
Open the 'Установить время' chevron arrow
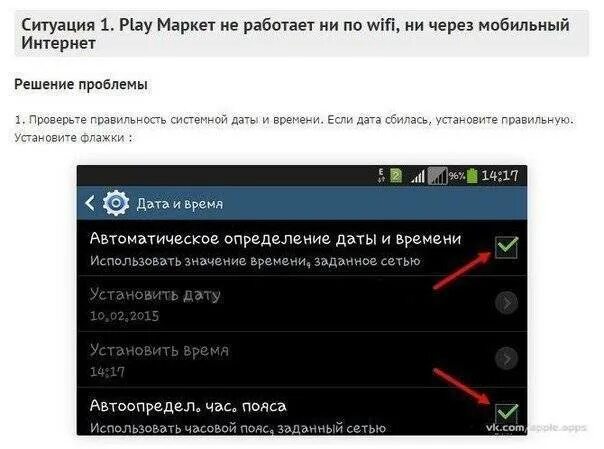(x=506, y=359)
